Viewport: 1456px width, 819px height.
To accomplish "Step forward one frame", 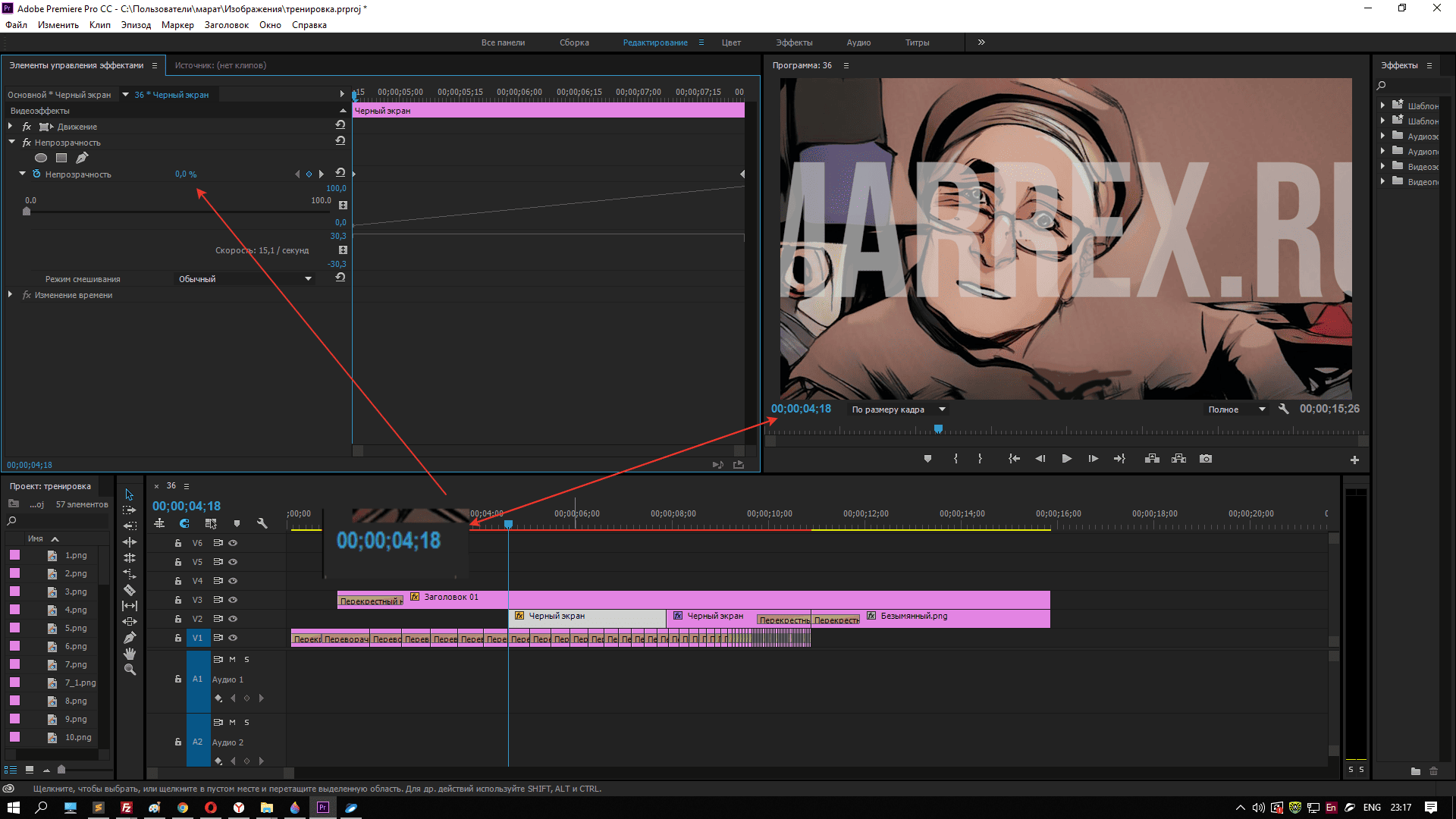I will 1093,459.
